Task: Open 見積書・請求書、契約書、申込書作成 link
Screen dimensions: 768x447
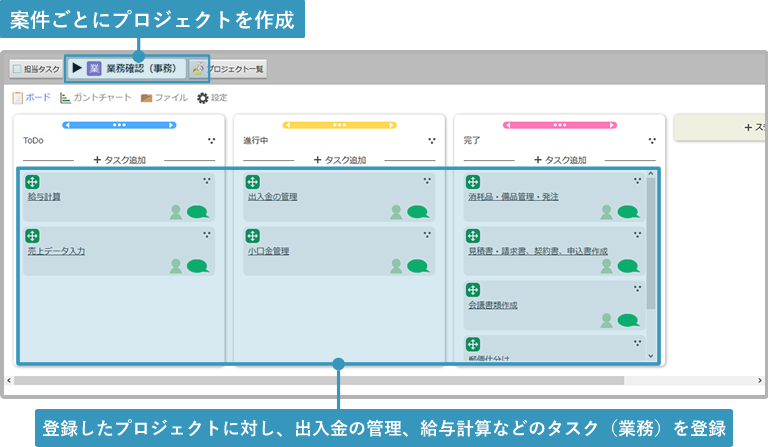Action: pyautogui.click(x=538, y=251)
